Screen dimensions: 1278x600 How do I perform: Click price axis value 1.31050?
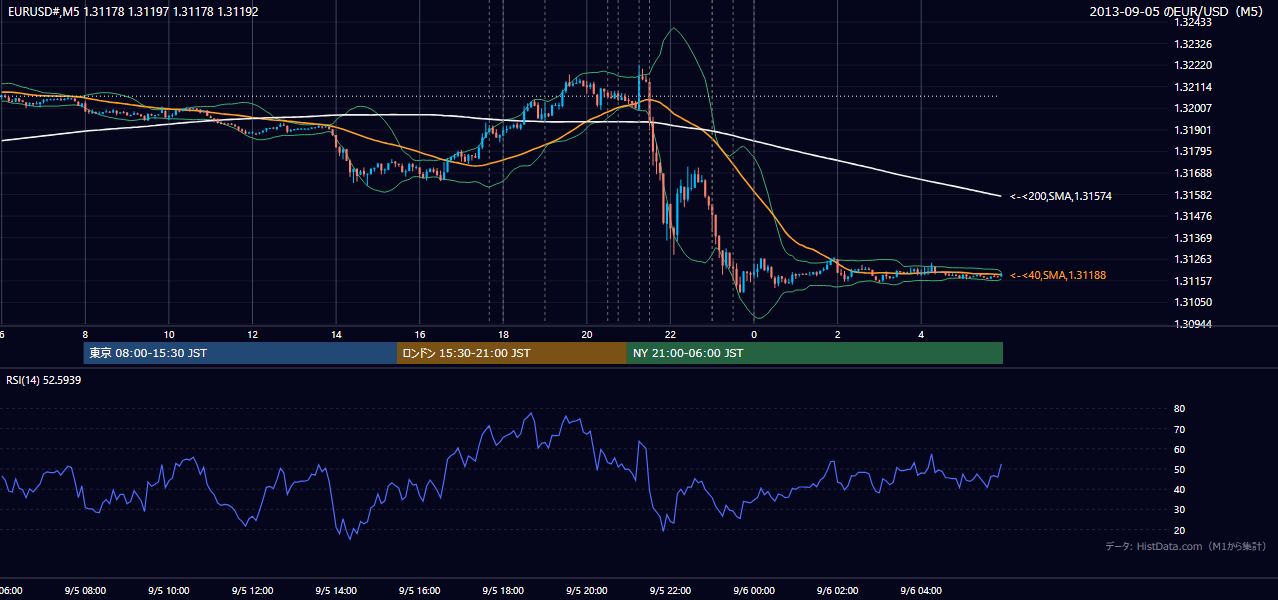[1193, 302]
